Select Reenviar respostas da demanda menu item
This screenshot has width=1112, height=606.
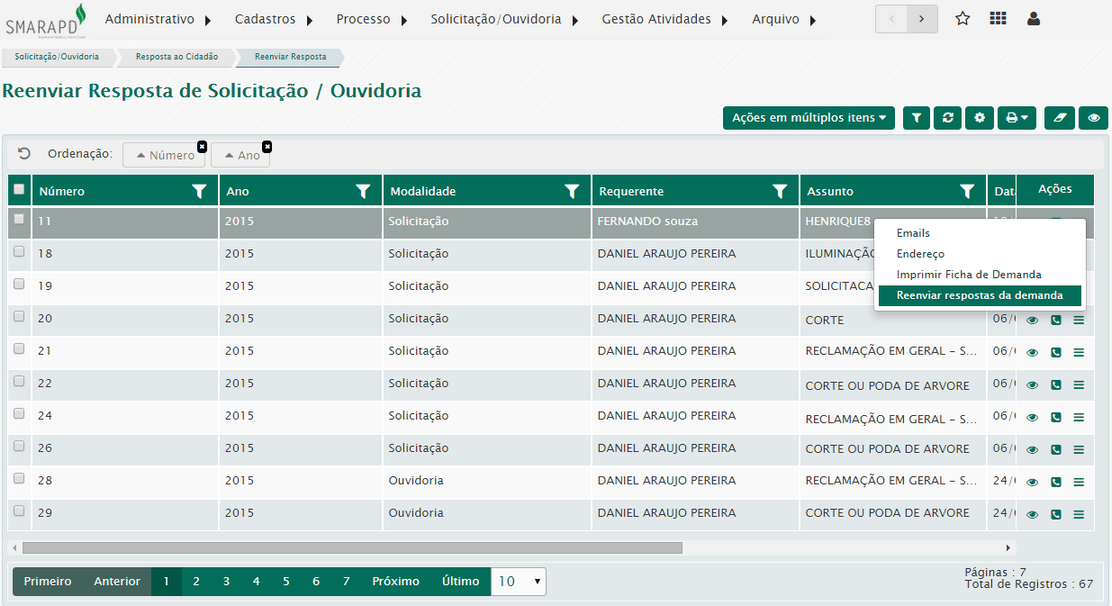[x=979, y=295]
